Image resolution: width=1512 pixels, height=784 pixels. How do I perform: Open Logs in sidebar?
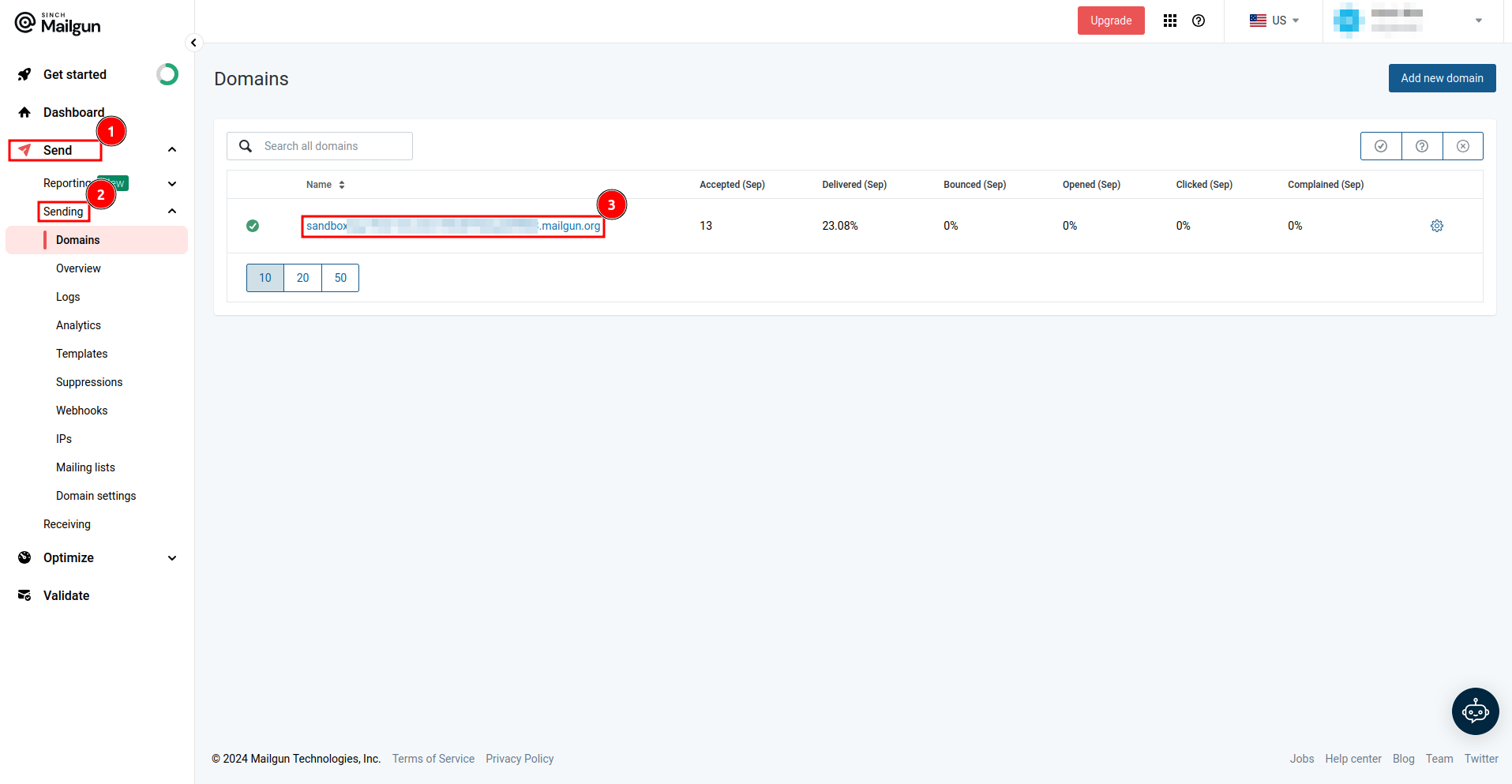pos(68,297)
